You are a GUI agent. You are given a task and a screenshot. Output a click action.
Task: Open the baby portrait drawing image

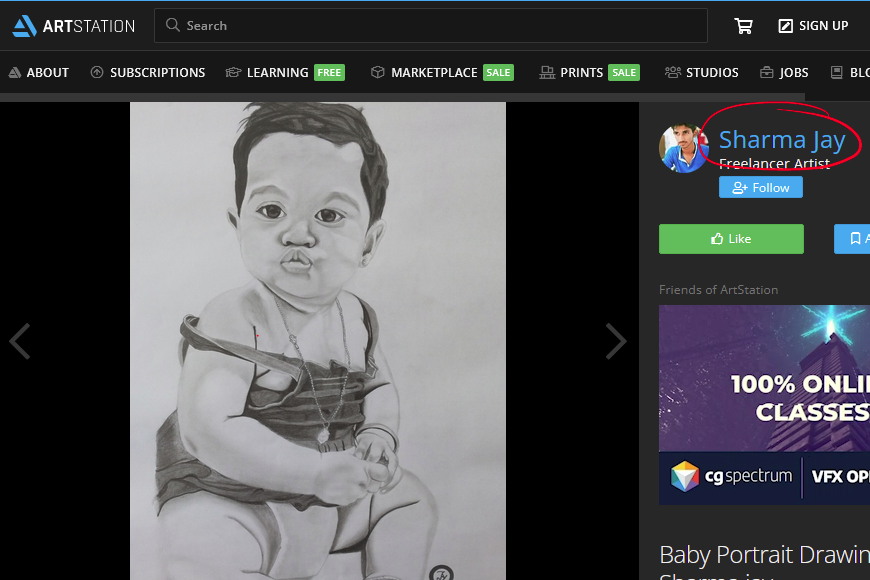click(x=318, y=341)
